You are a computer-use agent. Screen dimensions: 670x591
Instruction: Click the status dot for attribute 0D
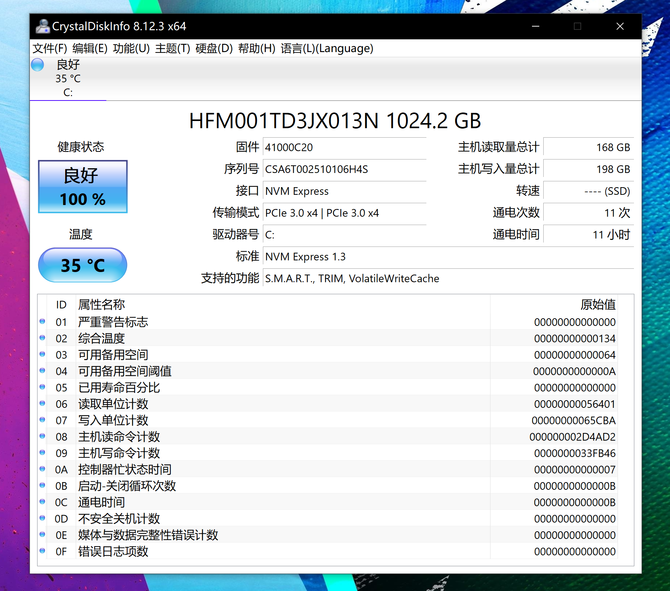[42, 518]
